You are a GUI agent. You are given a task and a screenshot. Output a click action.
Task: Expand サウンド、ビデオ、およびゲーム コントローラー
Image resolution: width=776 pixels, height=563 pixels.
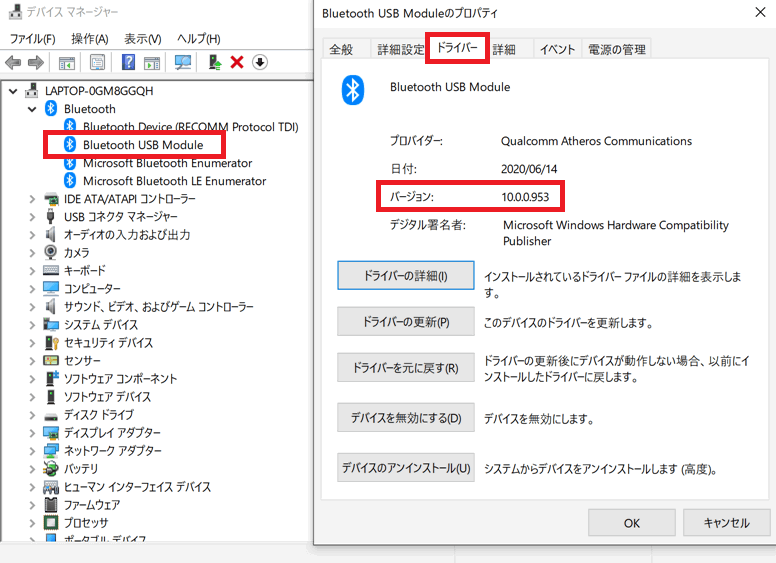pyautogui.click(x=32, y=307)
